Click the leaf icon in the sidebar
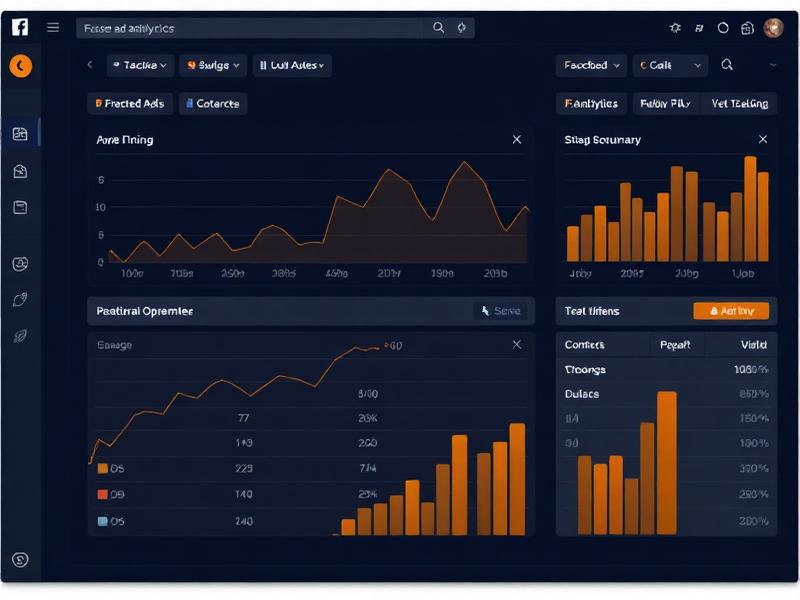The image size is (800, 600). point(20,336)
